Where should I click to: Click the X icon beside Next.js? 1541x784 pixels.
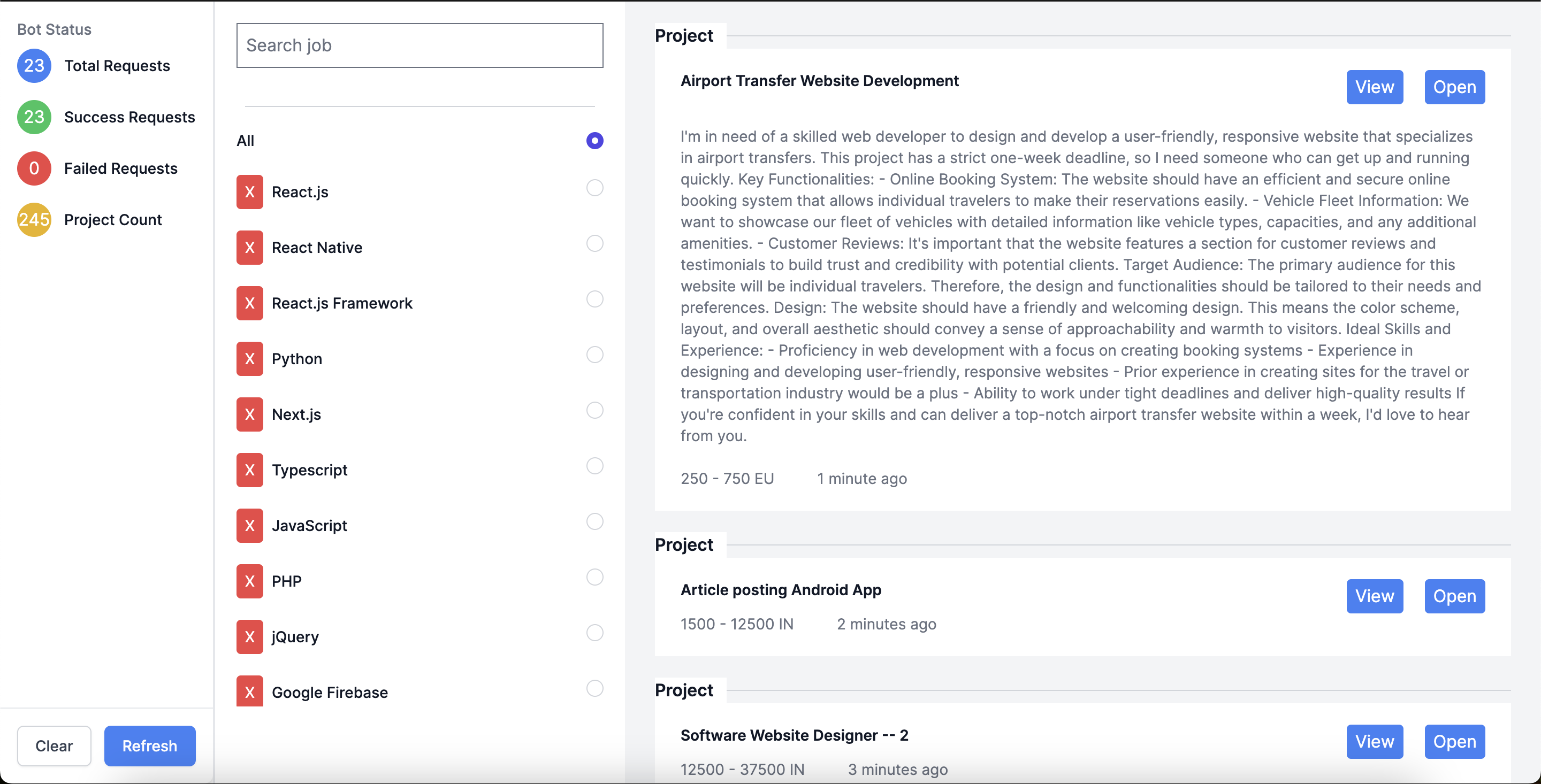(x=249, y=414)
